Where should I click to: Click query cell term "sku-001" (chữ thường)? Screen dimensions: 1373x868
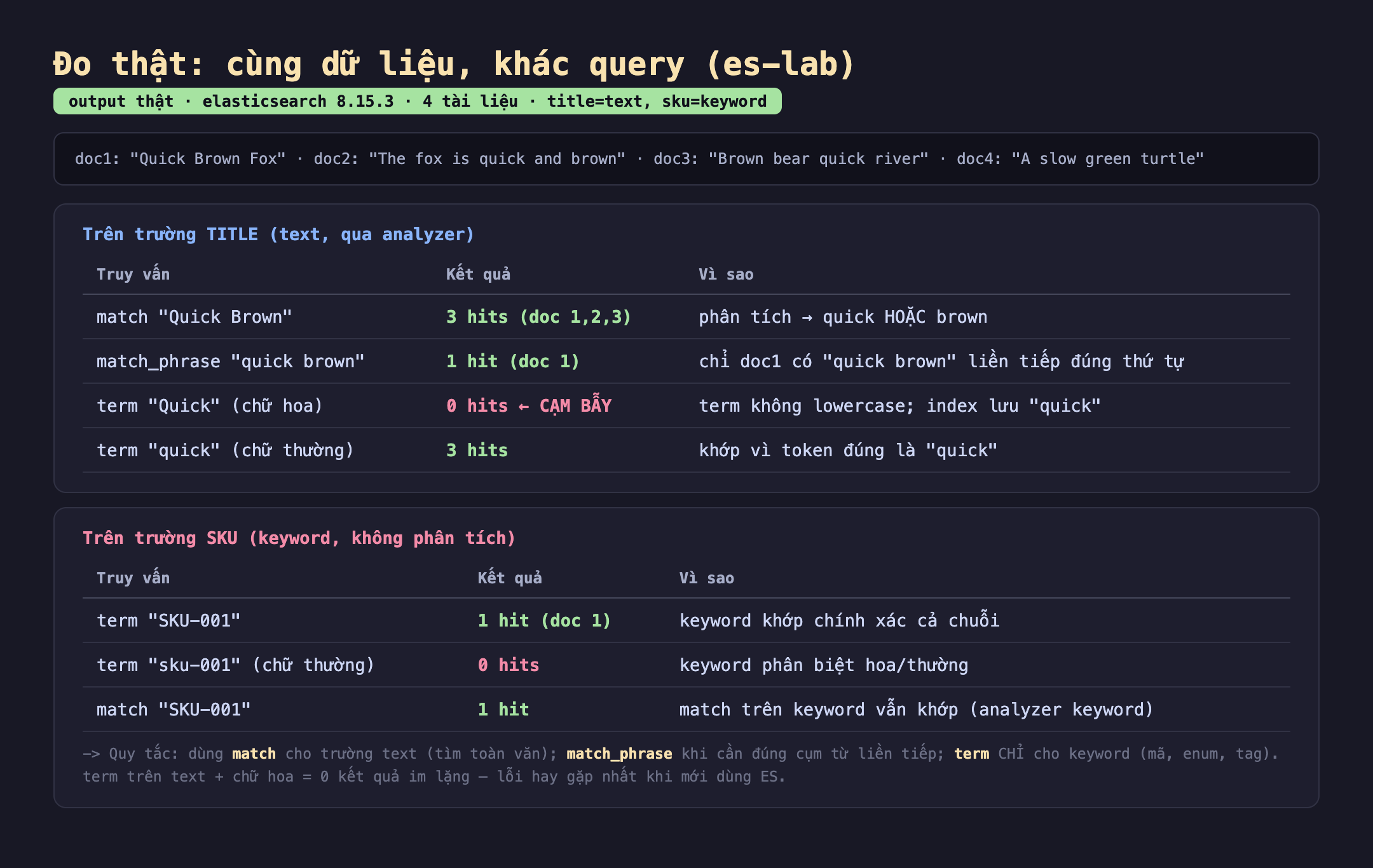[x=236, y=665]
